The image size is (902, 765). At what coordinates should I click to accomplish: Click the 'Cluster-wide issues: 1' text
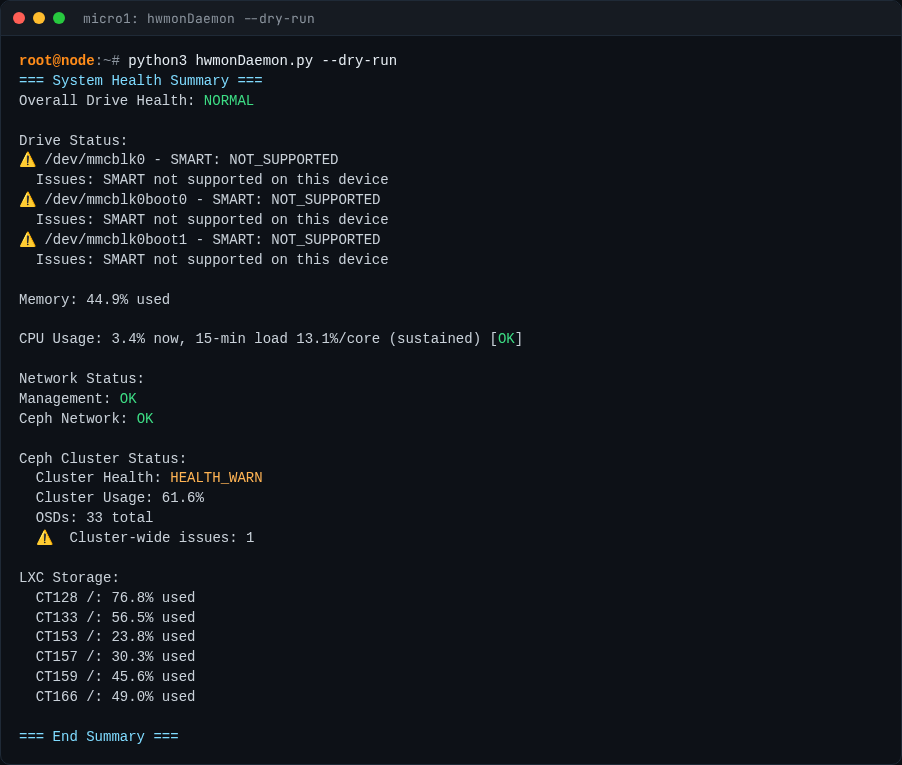[162, 538]
